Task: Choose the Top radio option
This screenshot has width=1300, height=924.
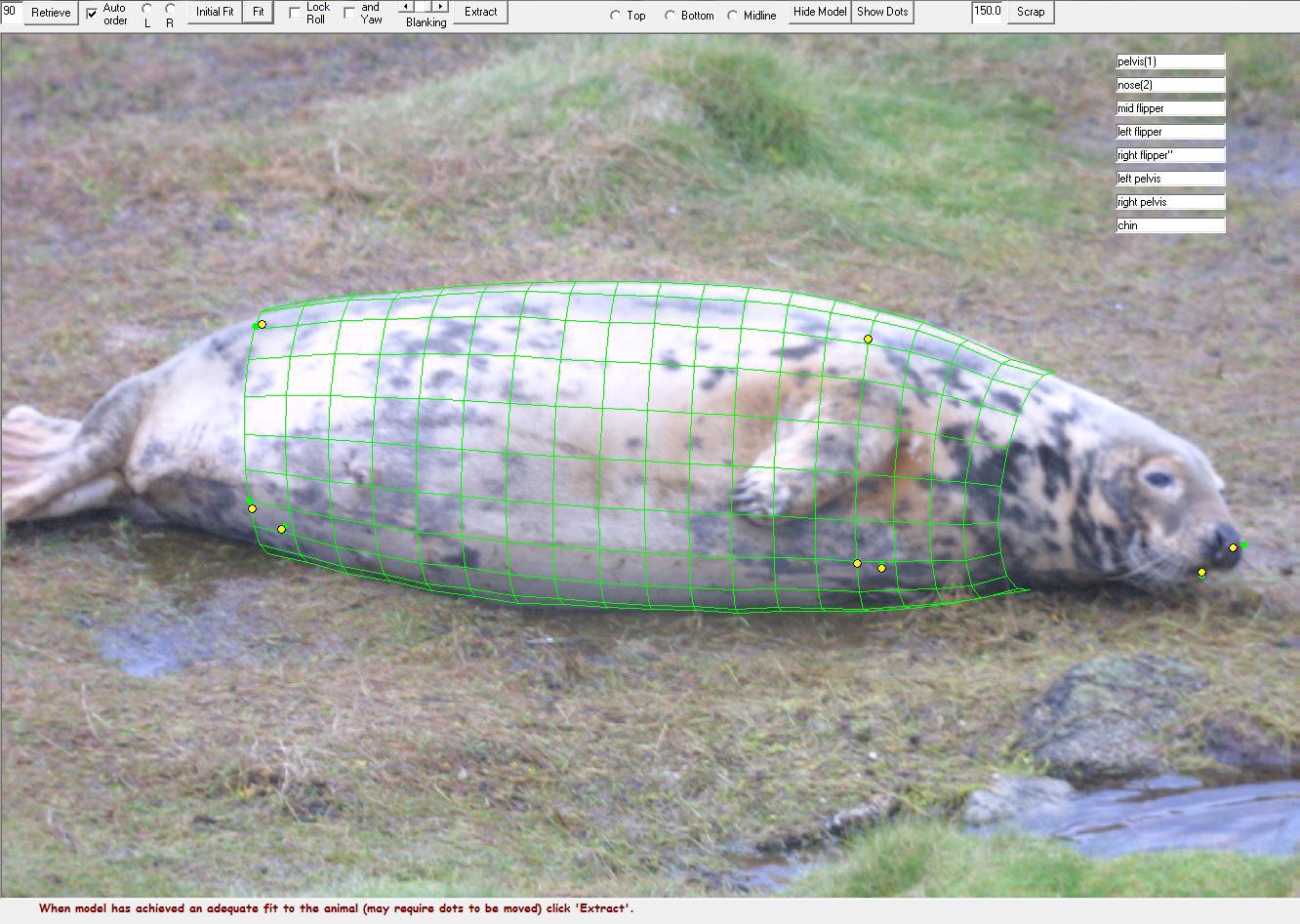Action: point(615,16)
